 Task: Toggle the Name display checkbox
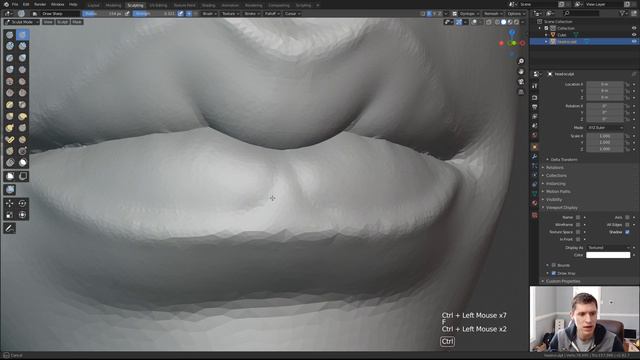[578, 217]
